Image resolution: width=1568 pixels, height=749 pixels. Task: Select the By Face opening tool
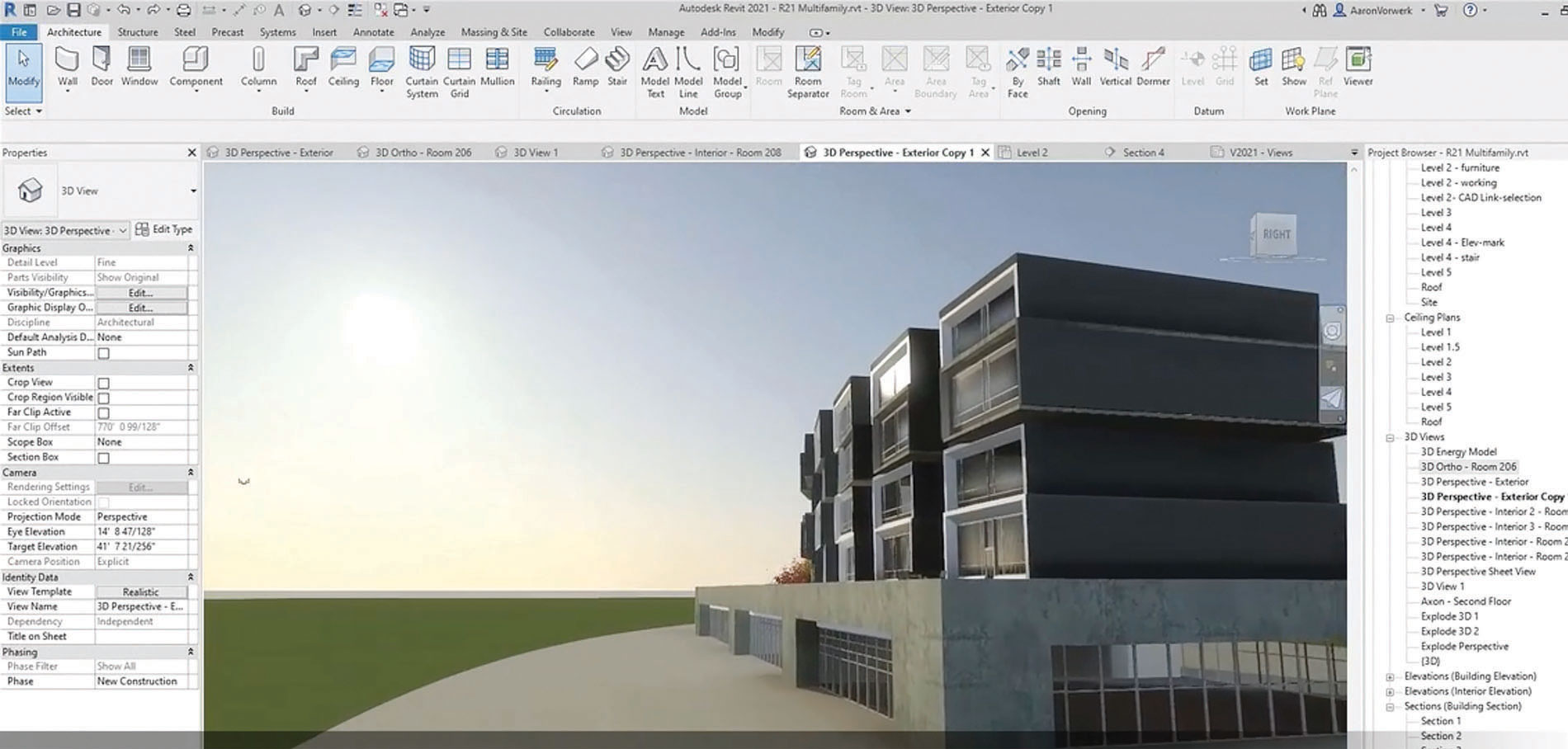click(1018, 73)
